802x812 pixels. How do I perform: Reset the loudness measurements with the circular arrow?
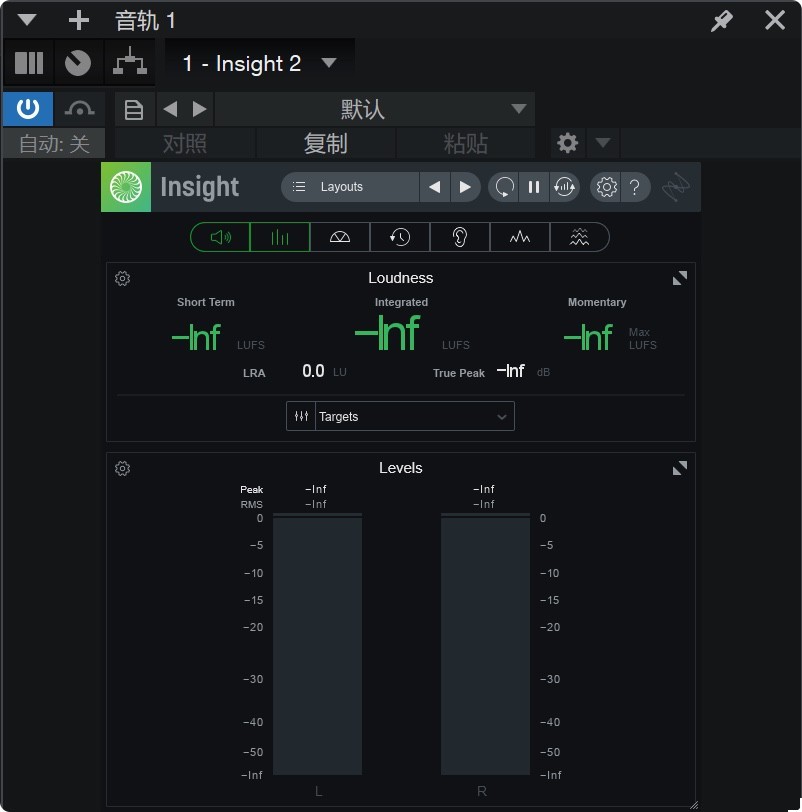503,187
